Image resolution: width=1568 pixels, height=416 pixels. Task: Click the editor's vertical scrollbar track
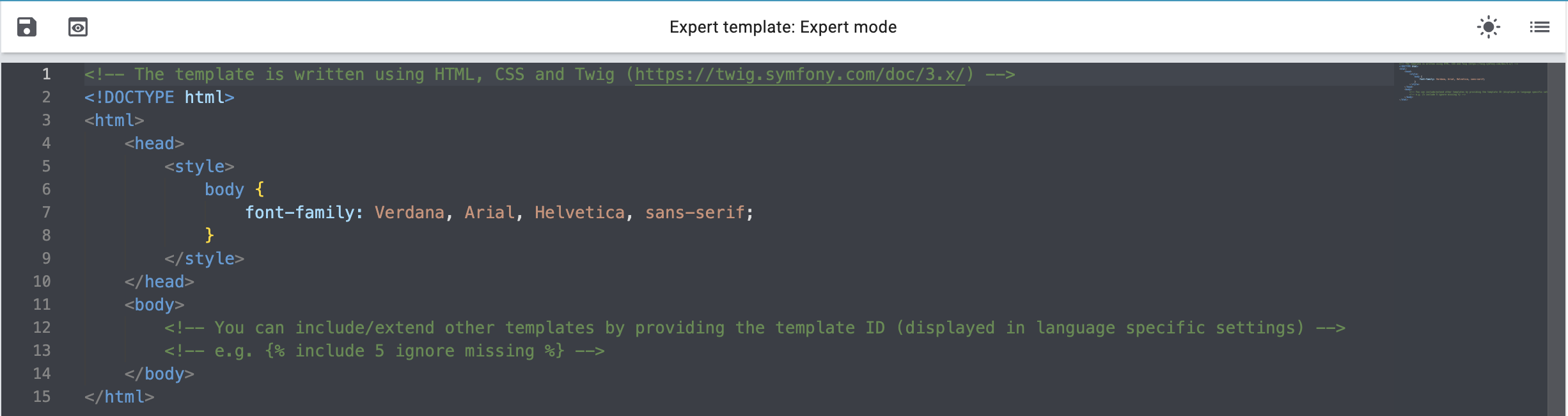pyautogui.click(x=1556, y=256)
